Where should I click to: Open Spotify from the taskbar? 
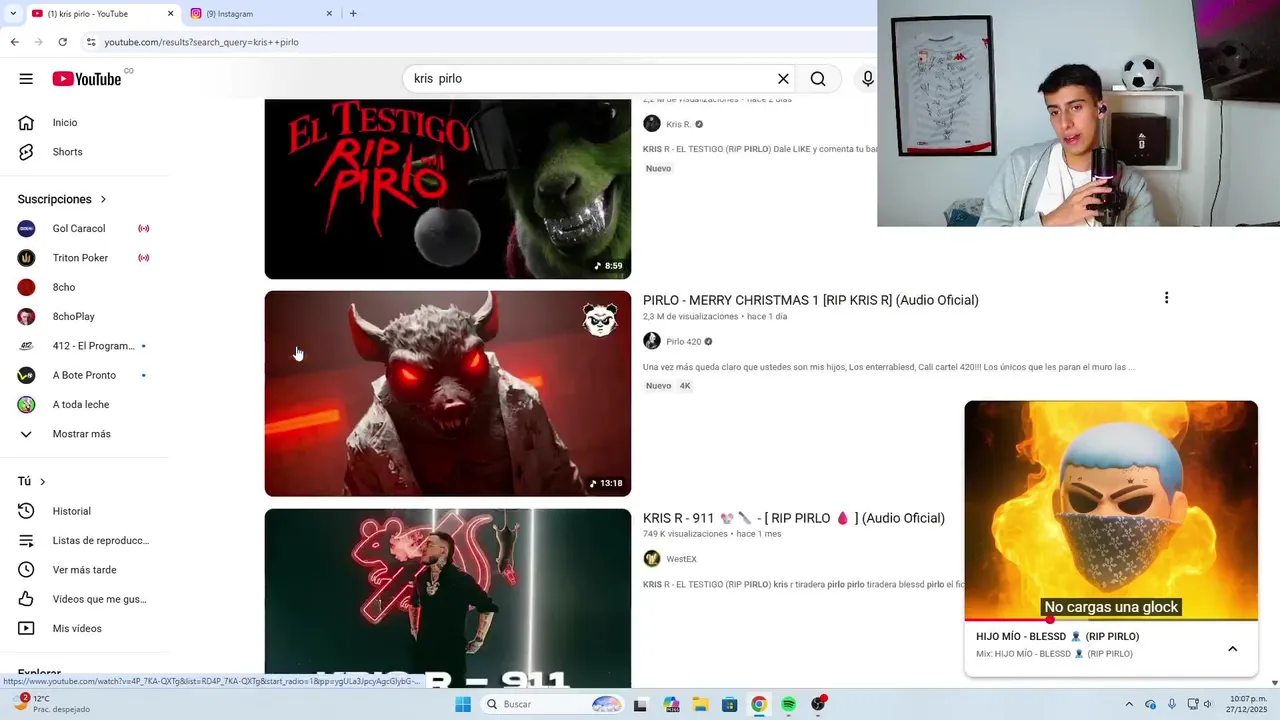click(x=789, y=704)
